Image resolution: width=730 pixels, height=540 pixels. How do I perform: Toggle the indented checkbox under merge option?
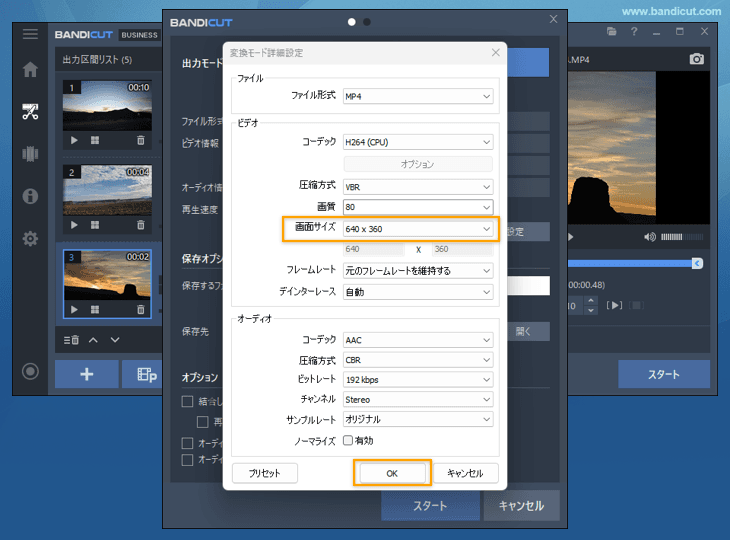(x=203, y=422)
